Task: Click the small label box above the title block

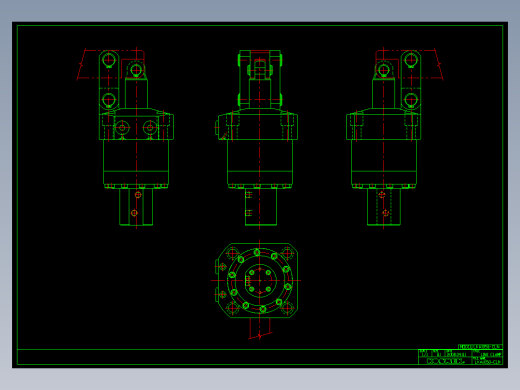Action: coord(480,347)
